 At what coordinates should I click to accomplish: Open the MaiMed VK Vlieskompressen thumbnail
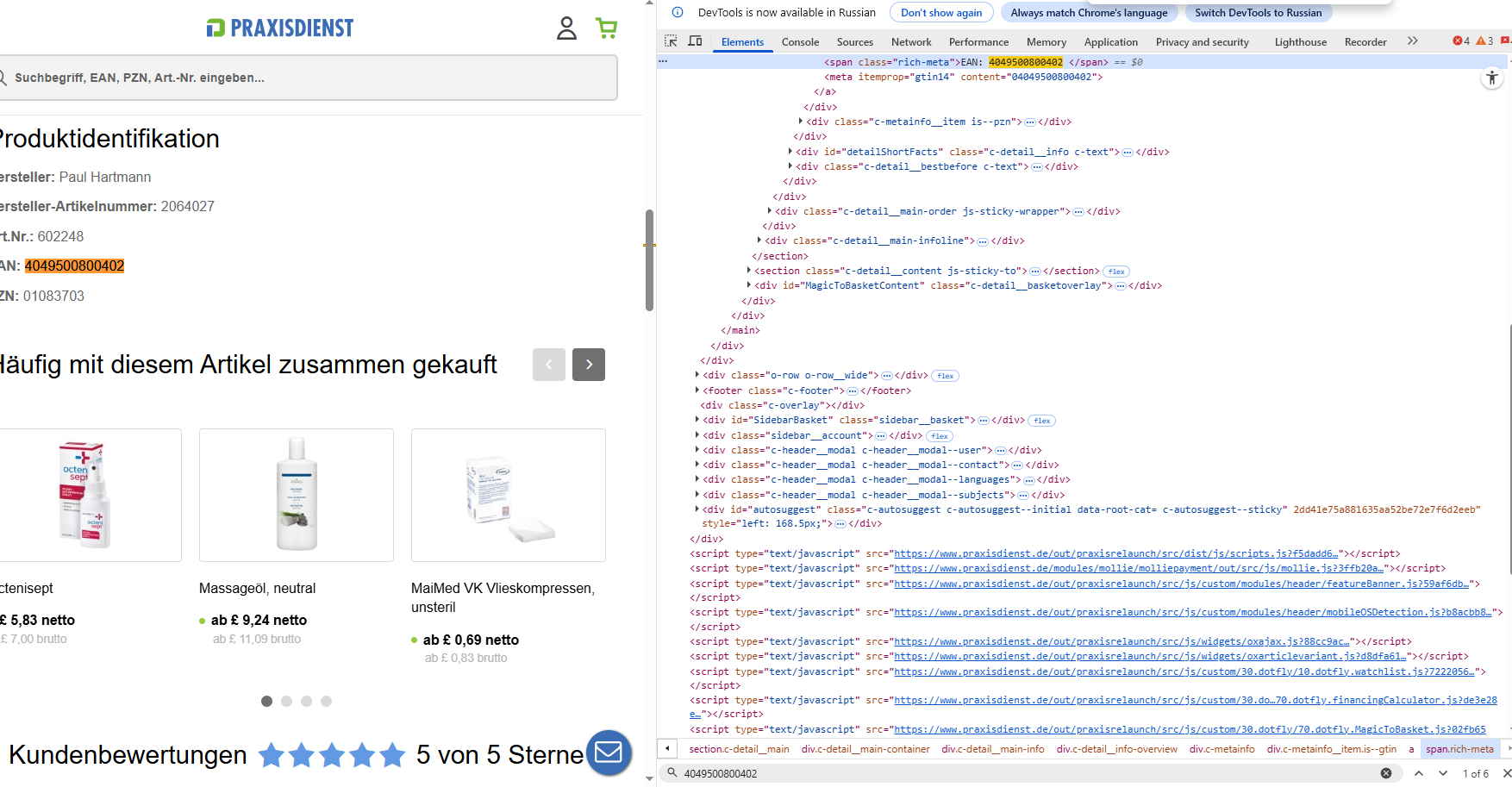coord(509,495)
